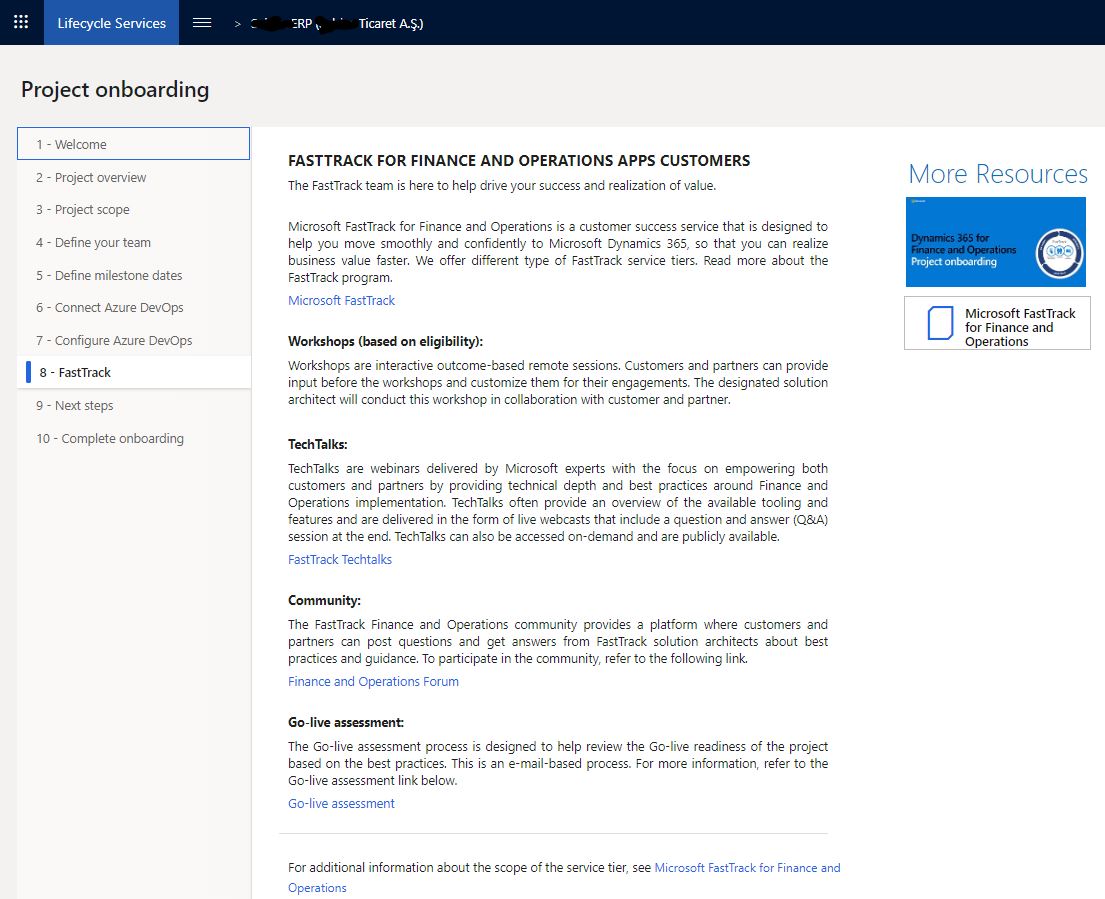Viewport: 1105px width, 899px height.
Task: Open the app launcher waffle icon
Action: (21, 22)
